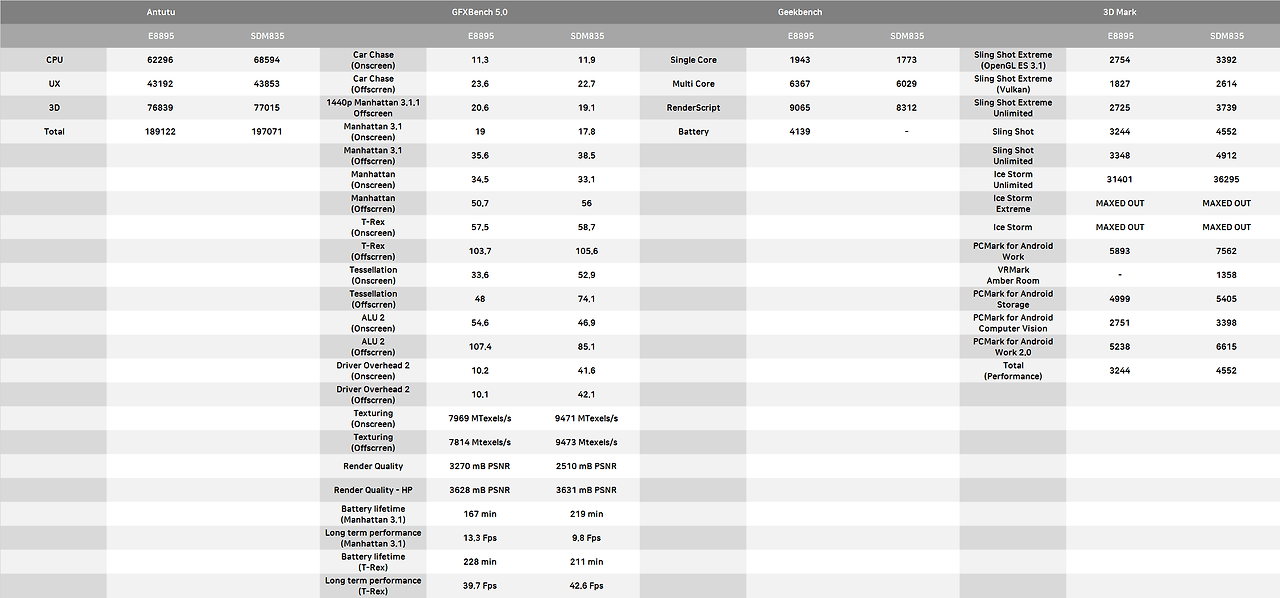The width and height of the screenshot is (1280, 598).
Task: Select the VRMark score 1358
Action: point(1226,275)
